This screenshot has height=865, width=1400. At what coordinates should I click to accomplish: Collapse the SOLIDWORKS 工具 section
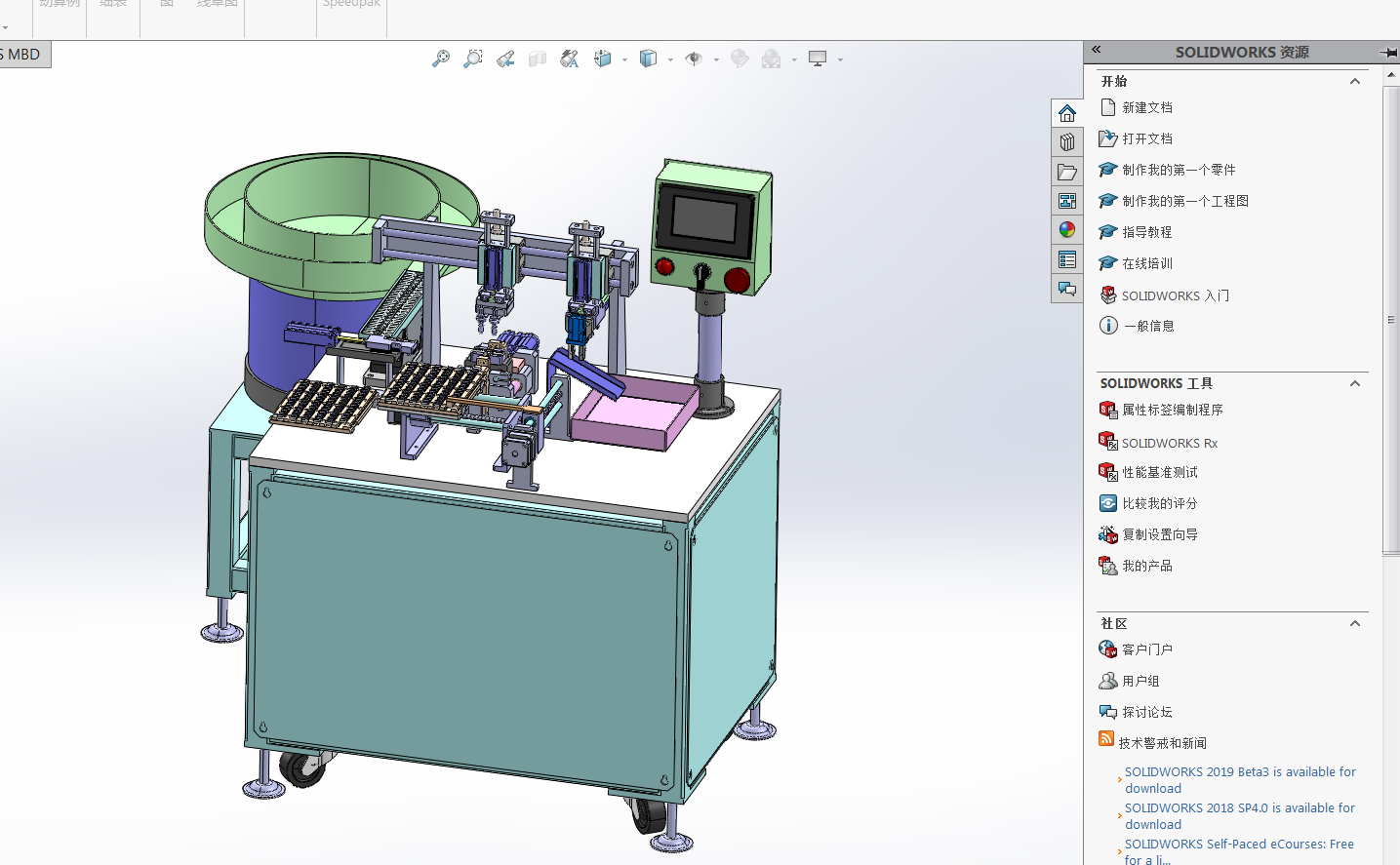(x=1355, y=383)
